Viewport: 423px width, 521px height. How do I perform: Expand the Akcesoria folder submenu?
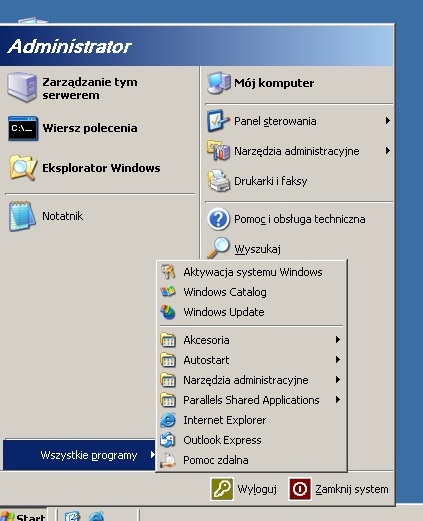pos(252,340)
